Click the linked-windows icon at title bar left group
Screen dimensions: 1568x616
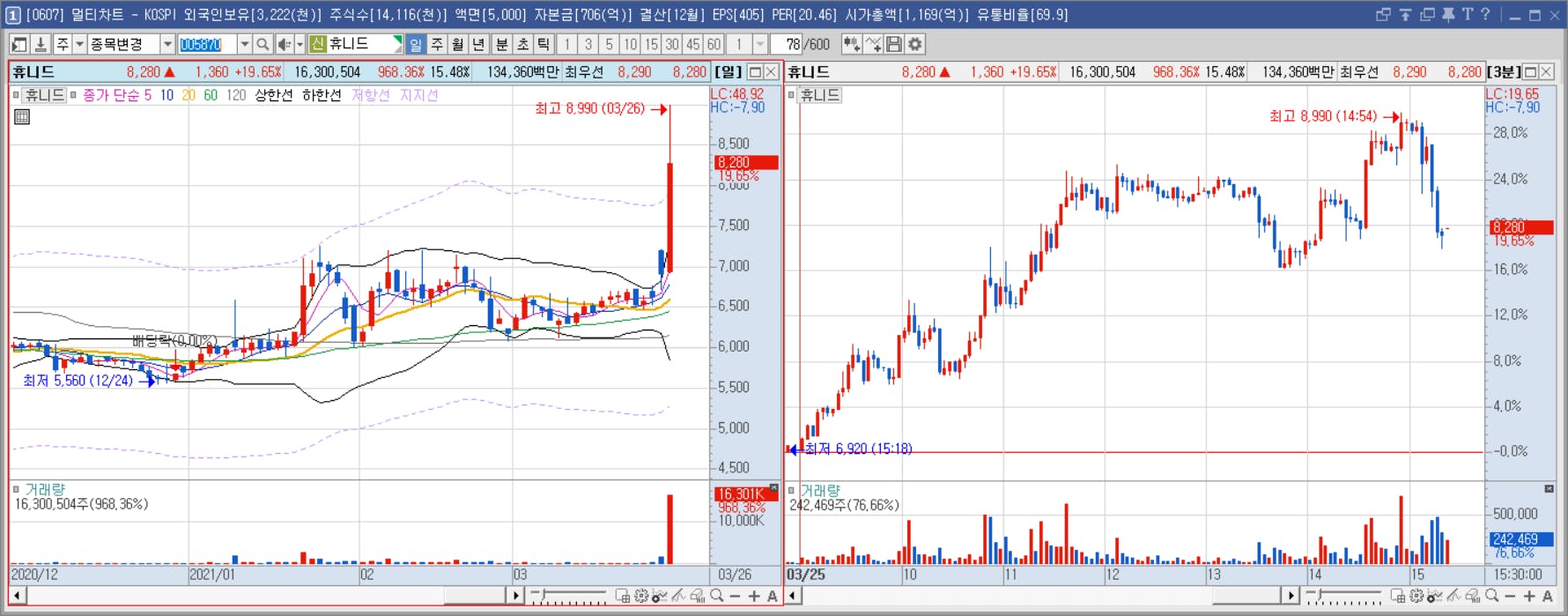tap(1383, 14)
